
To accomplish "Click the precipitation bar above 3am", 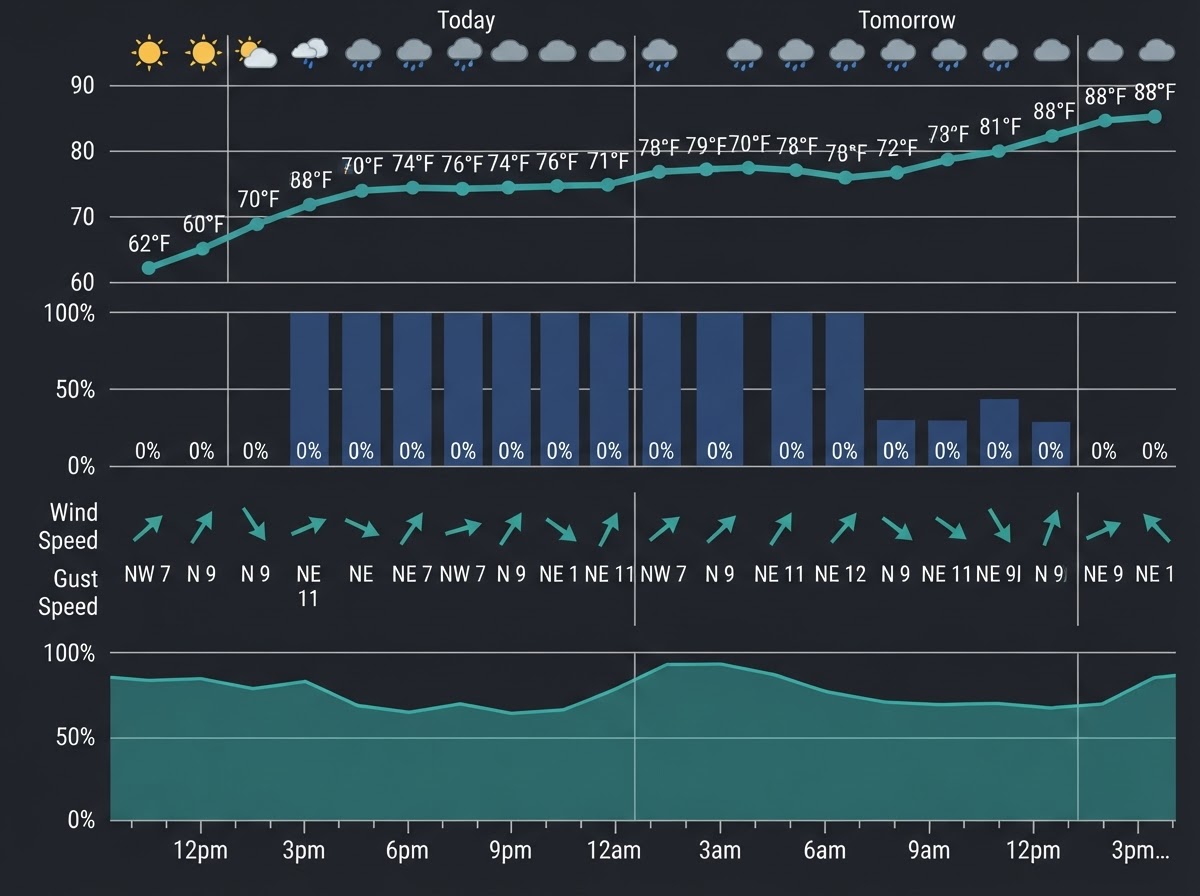I will pos(720,389).
